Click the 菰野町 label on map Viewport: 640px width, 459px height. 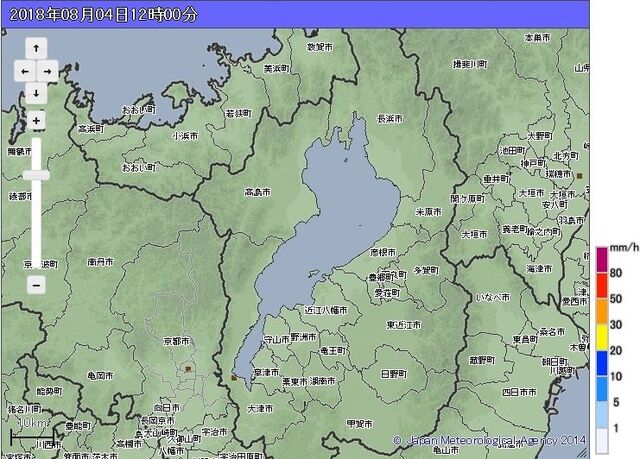coord(482,360)
